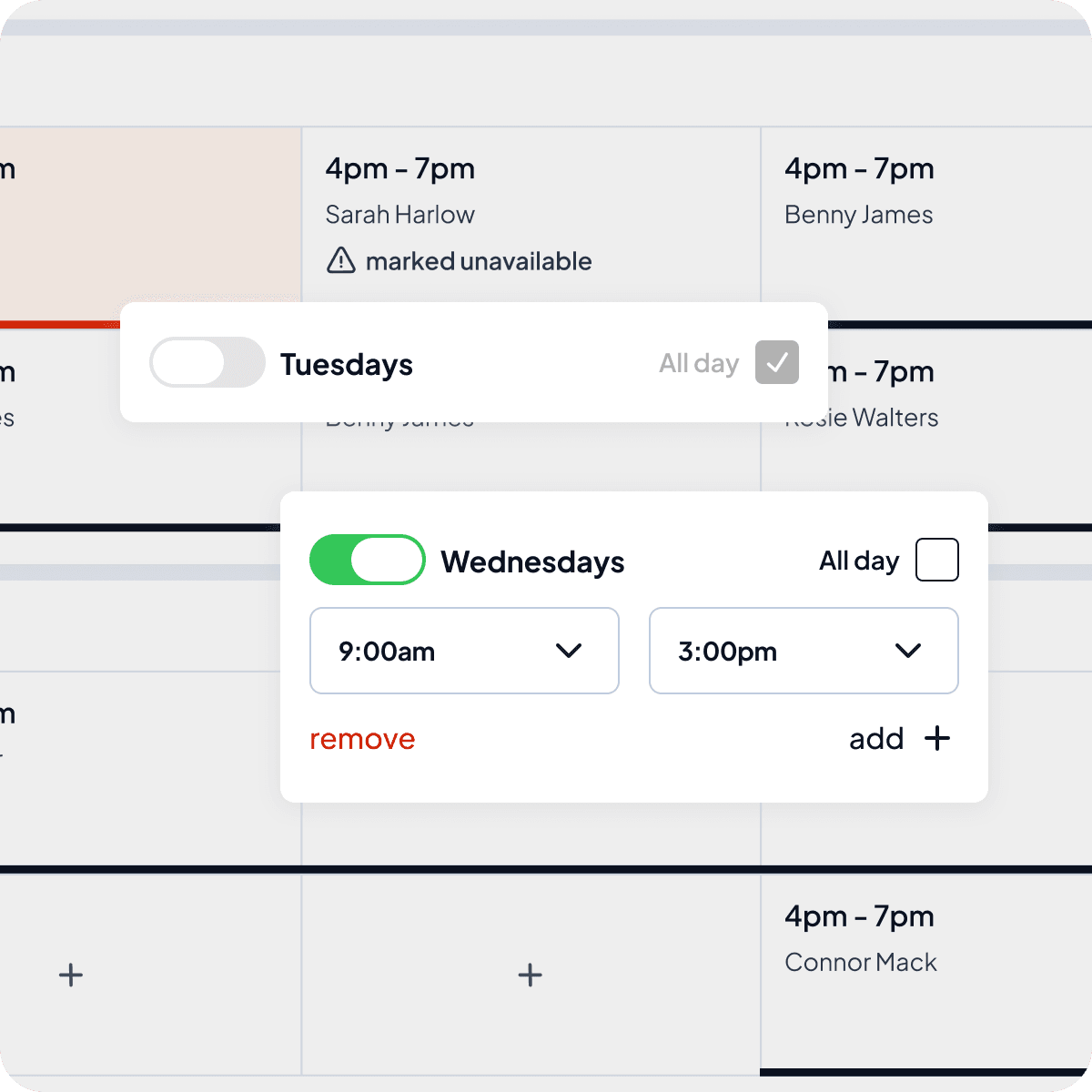
Task: Click the chevron icon in the 9:00am field
Action: tap(569, 651)
